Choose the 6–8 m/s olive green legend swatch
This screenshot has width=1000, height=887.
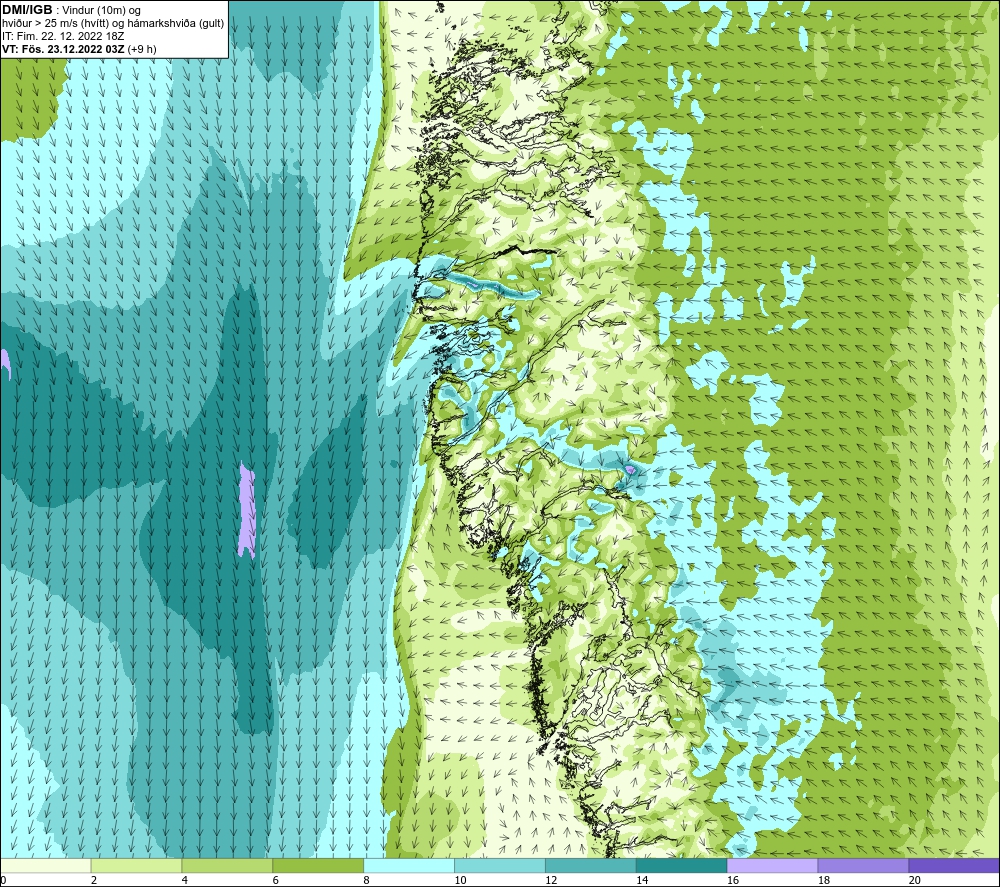tap(318, 865)
